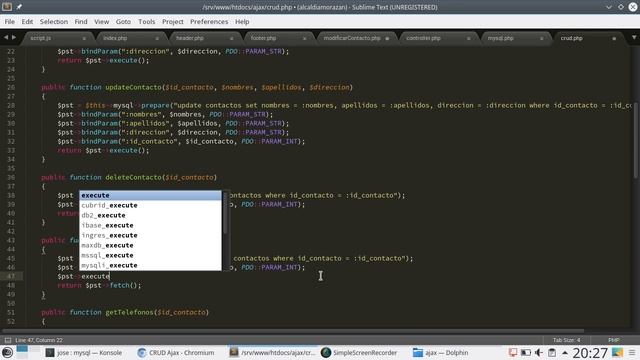The width and height of the screenshot is (640, 360).
Task: Select the crud.php tab
Action: 588,38
